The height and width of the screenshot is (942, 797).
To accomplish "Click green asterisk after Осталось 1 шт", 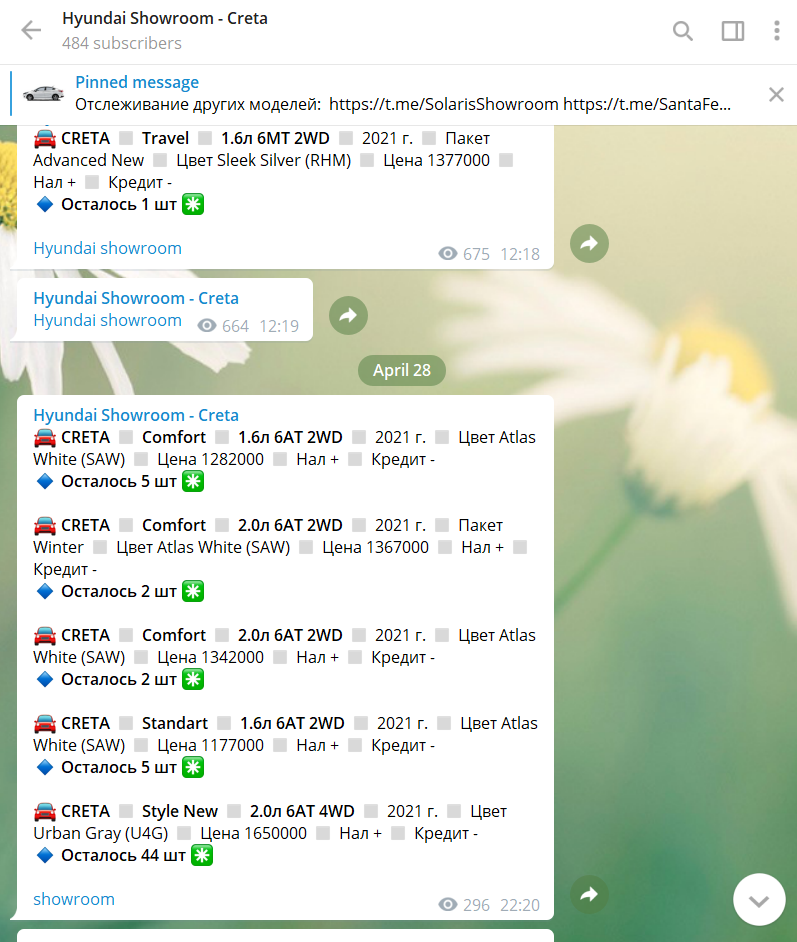I will coord(193,204).
